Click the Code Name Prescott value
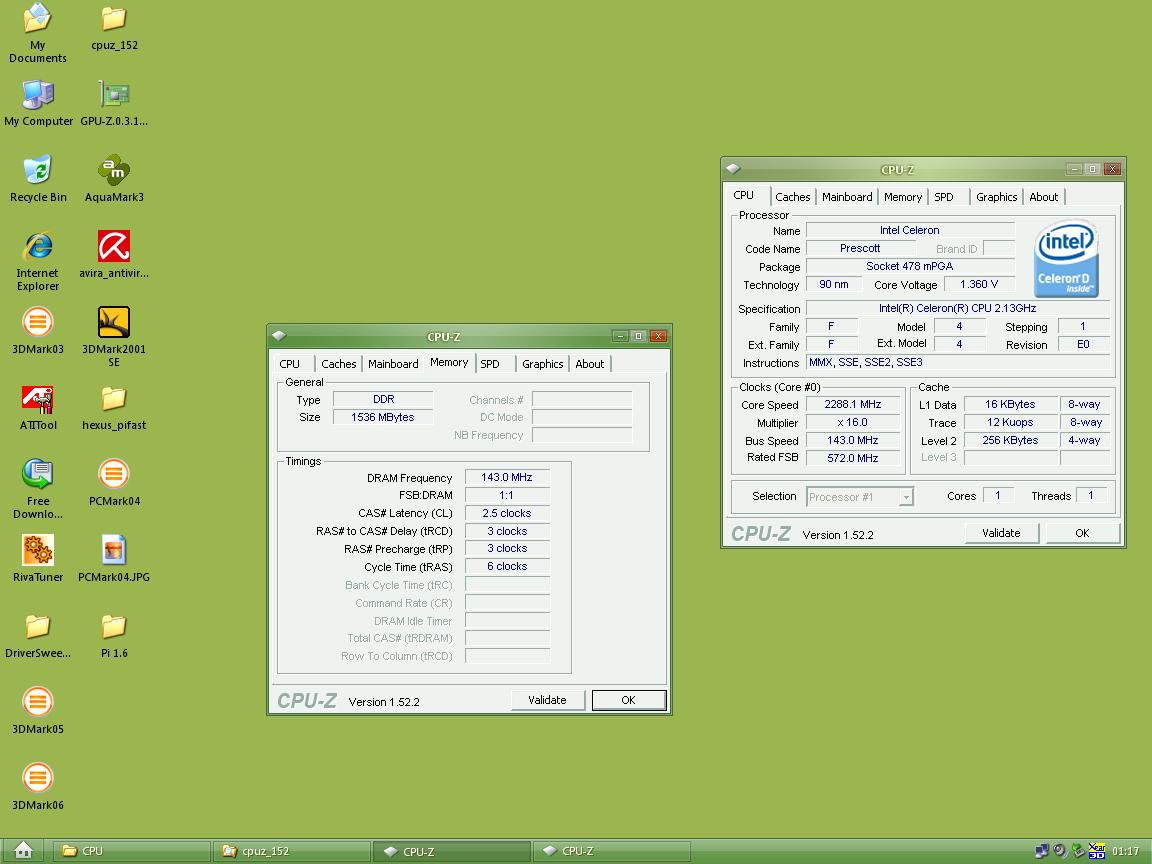Viewport: 1152px width, 864px height. pyautogui.click(x=860, y=248)
